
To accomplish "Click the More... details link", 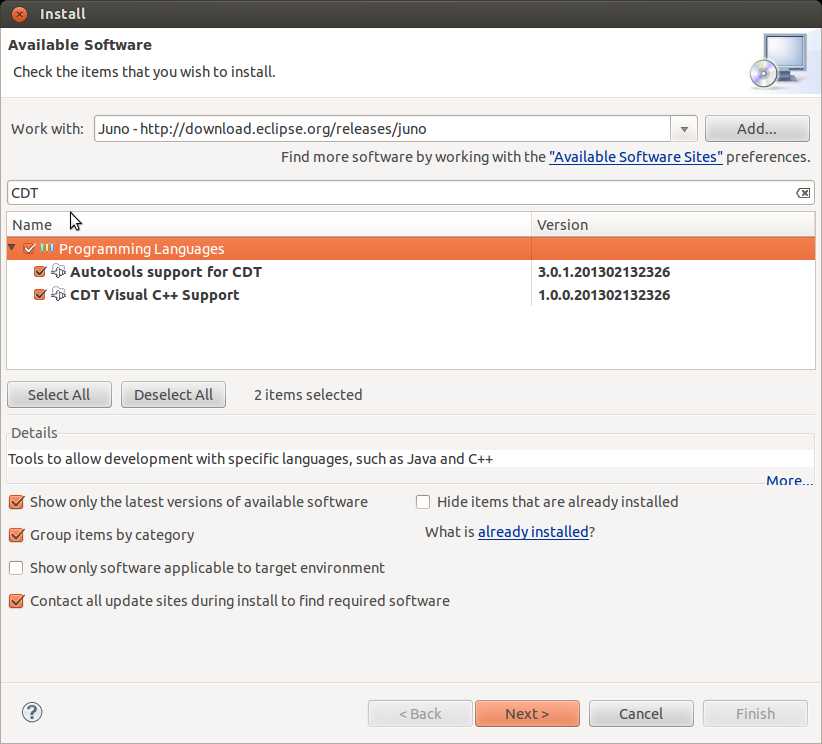I will coord(789,480).
